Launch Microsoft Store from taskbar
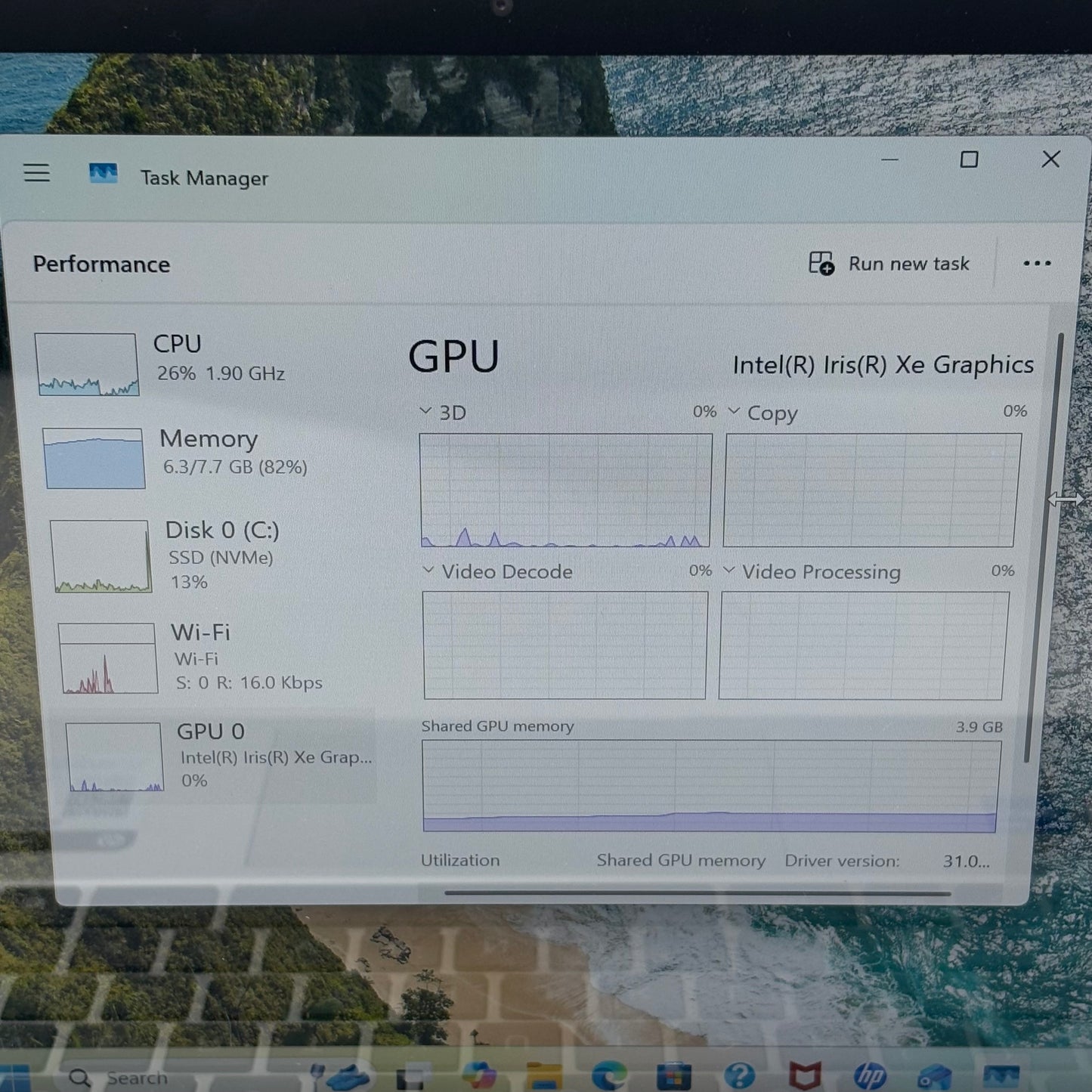1092x1092 pixels. click(x=673, y=1075)
